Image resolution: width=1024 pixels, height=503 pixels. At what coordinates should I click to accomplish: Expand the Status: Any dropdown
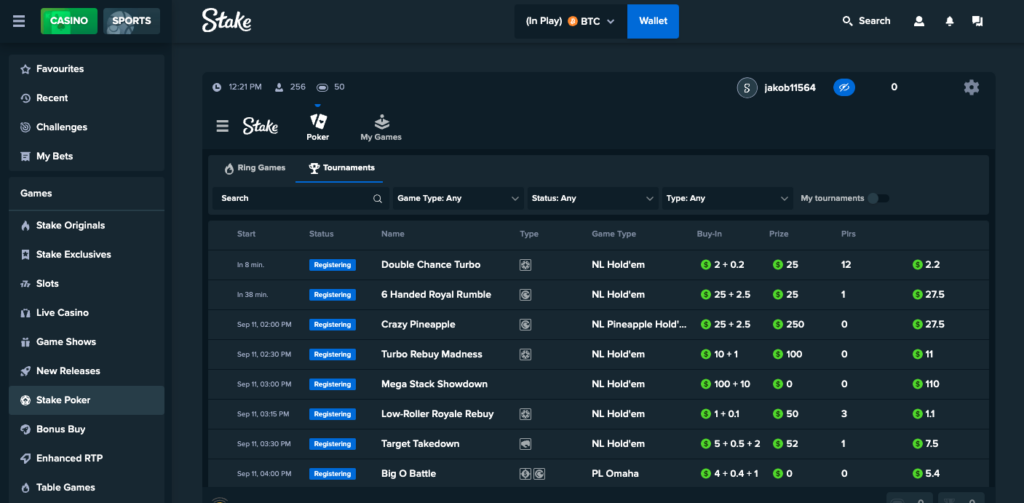[x=592, y=199]
